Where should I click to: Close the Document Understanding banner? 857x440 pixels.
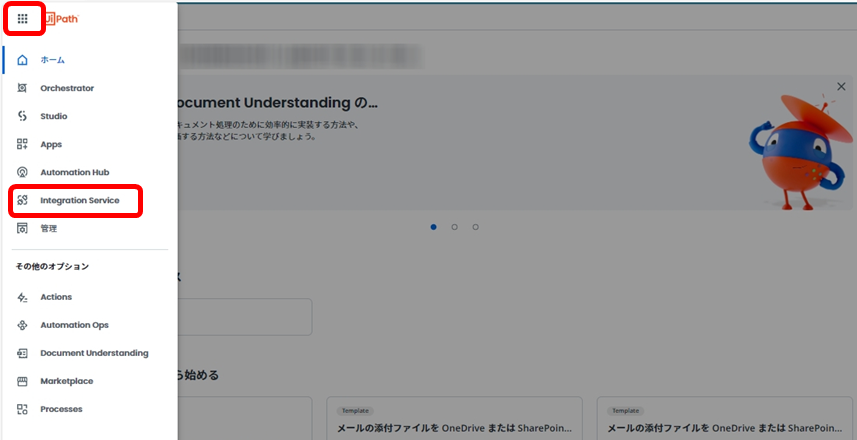[x=841, y=86]
